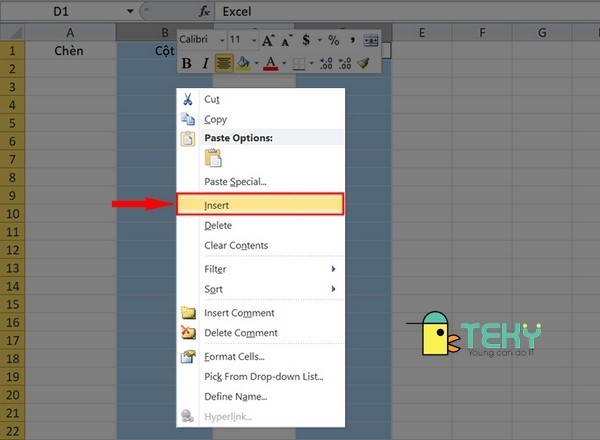Select row 1 header
This screenshot has width=600, height=440.
point(12,51)
